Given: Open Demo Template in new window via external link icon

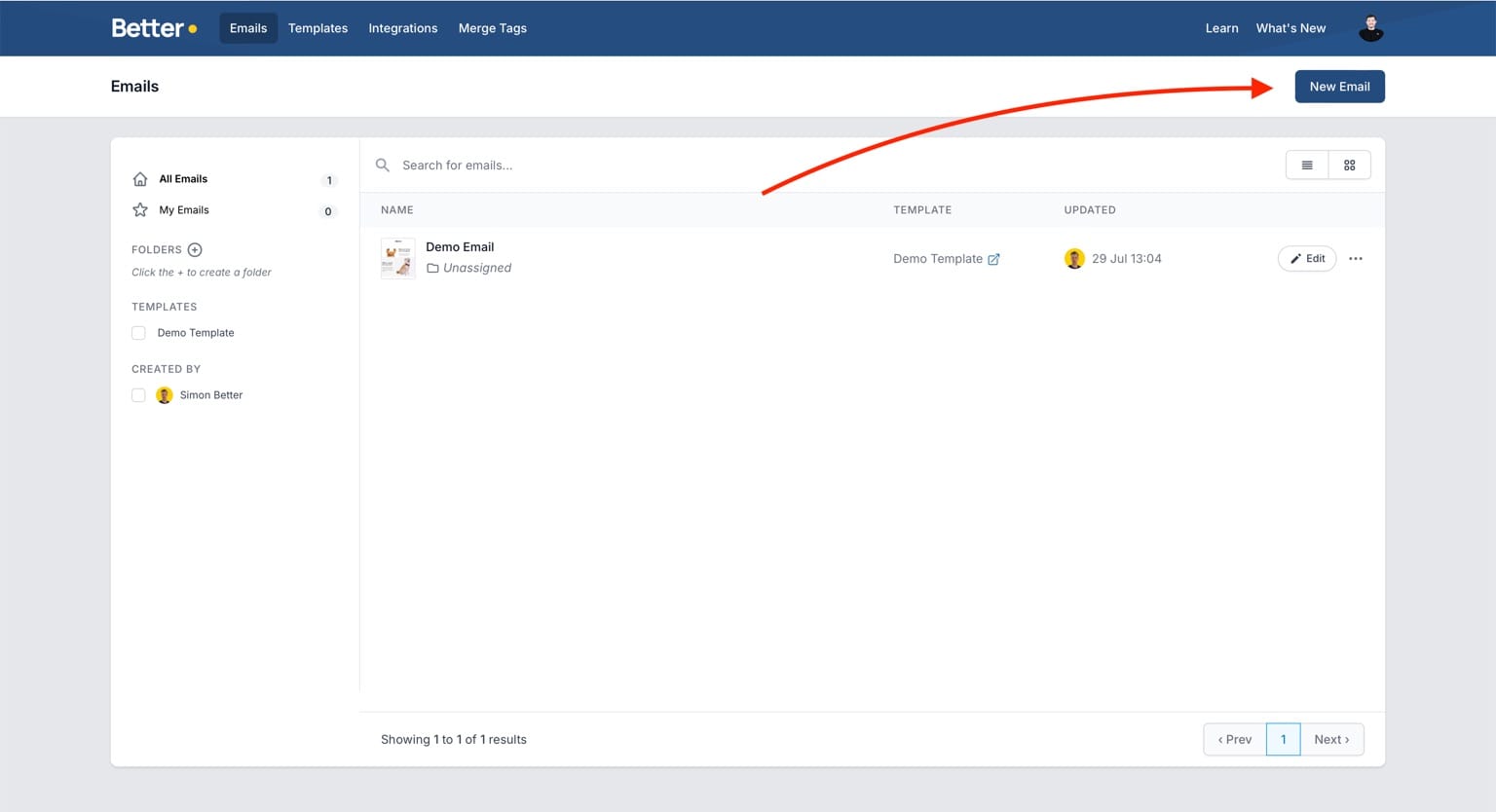Looking at the screenshot, I should coord(994,258).
